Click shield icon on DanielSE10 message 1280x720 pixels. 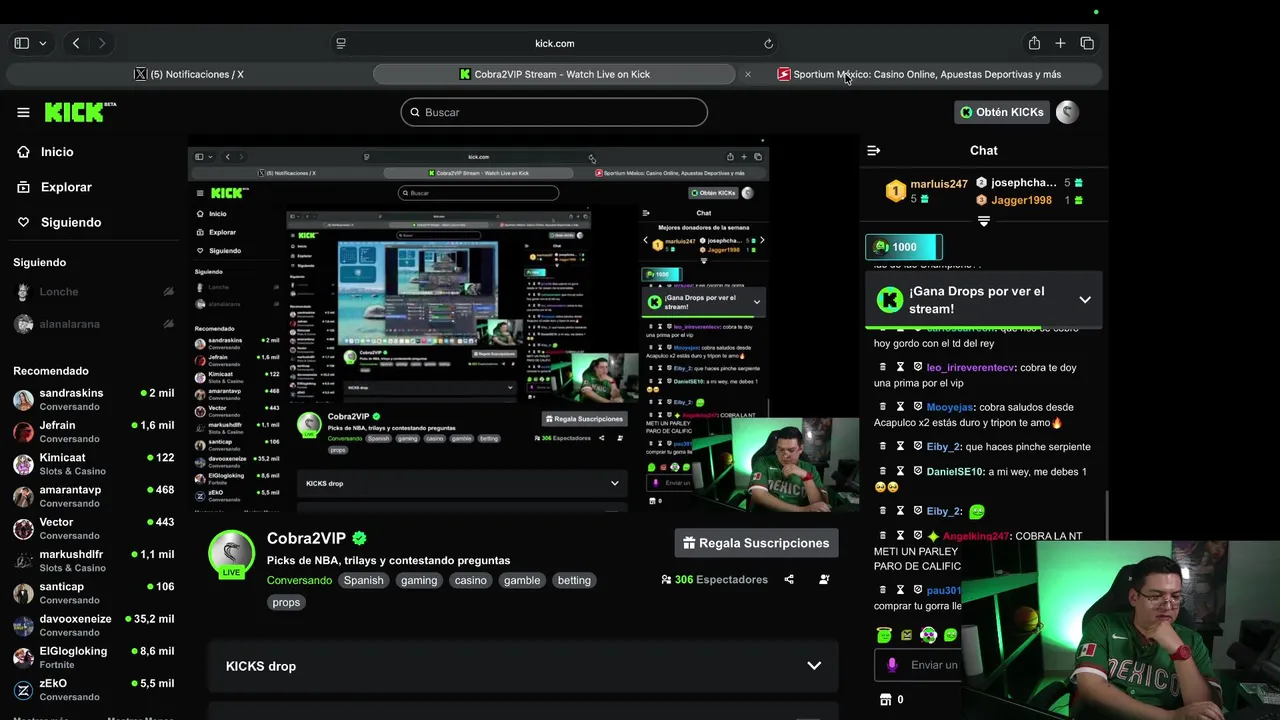[917, 471]
